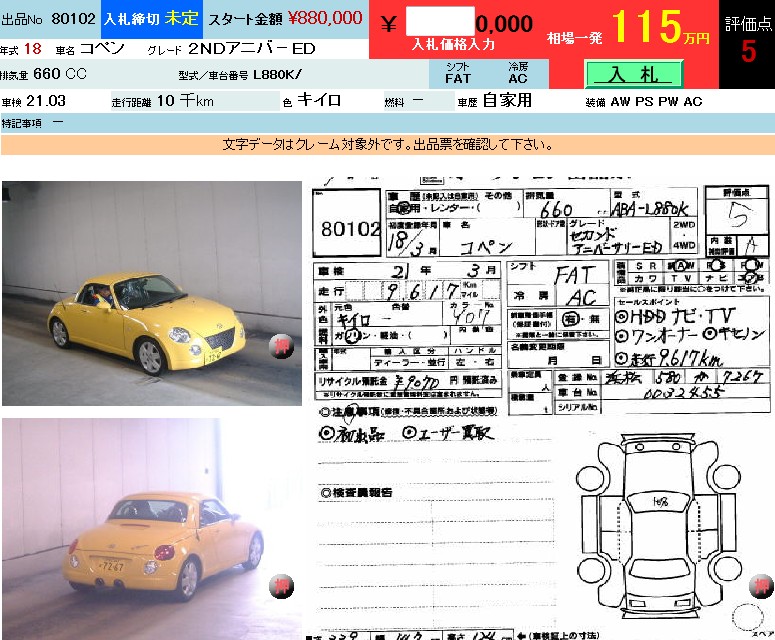Viewport: 775px width, 640px height.
Task: Click the red 押 icon beside the car diagram
Action: click(x=761, y=587)
